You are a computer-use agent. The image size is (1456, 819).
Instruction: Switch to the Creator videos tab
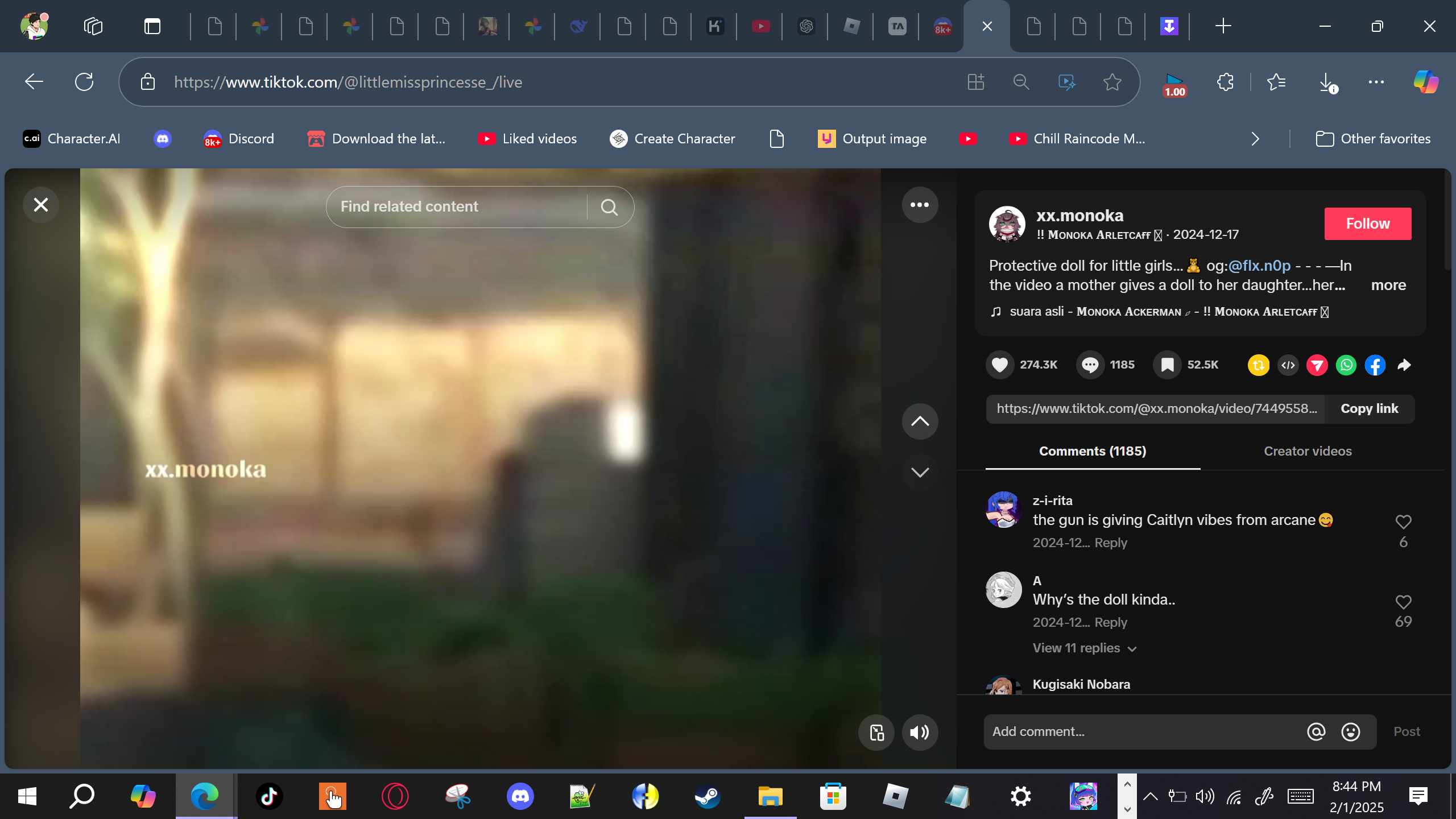1307,451
